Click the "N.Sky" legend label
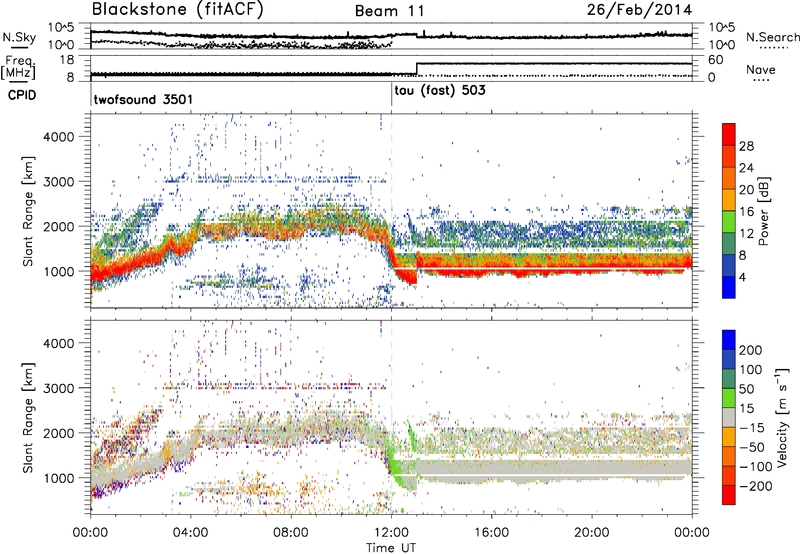The image size is (800, 554). 19,37
